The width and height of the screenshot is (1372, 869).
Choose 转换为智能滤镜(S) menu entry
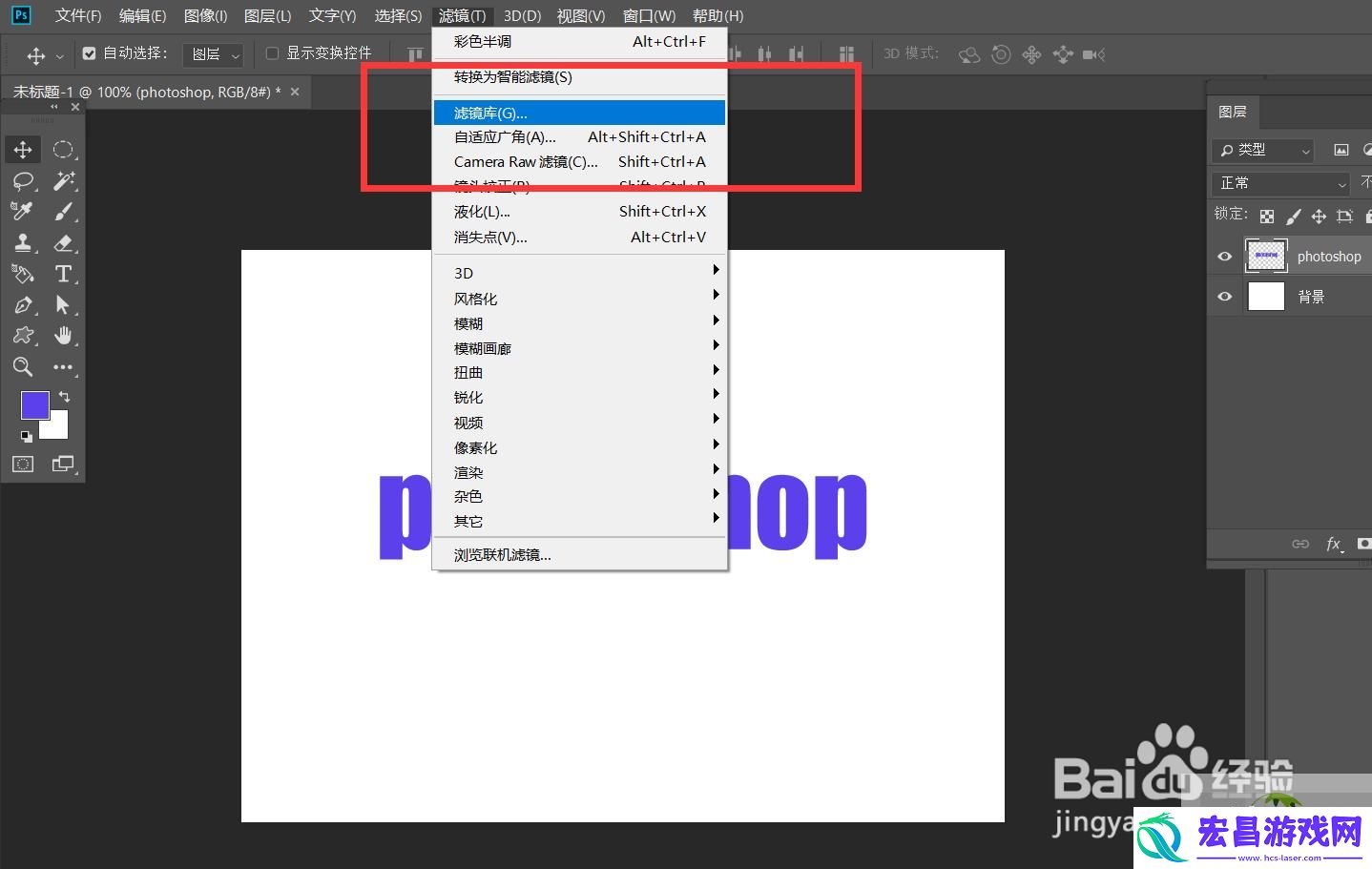[x=579, y=76]
